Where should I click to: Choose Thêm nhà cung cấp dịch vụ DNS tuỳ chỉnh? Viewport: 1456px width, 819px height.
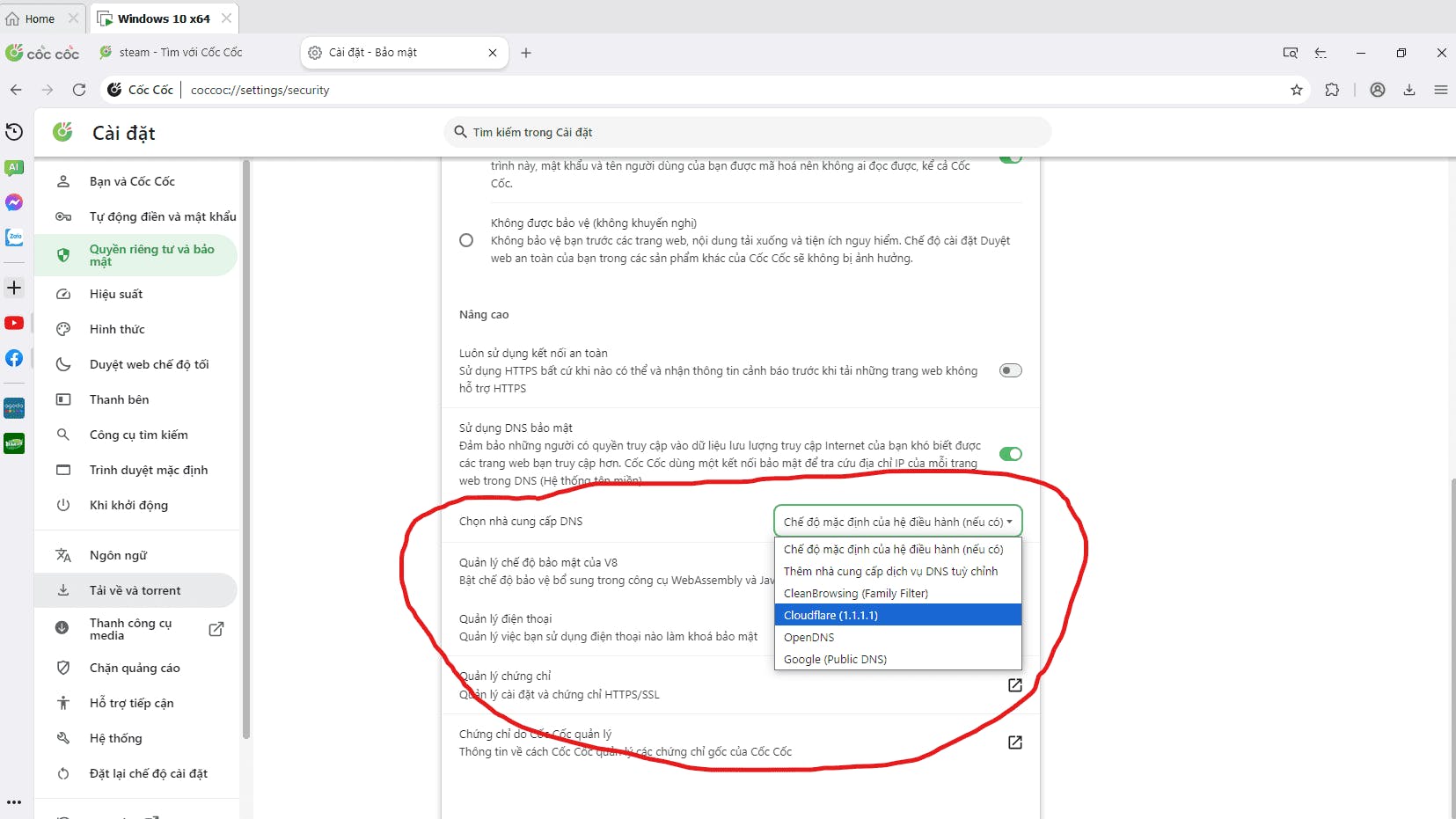pyautogui.click(x=898, y=571)
